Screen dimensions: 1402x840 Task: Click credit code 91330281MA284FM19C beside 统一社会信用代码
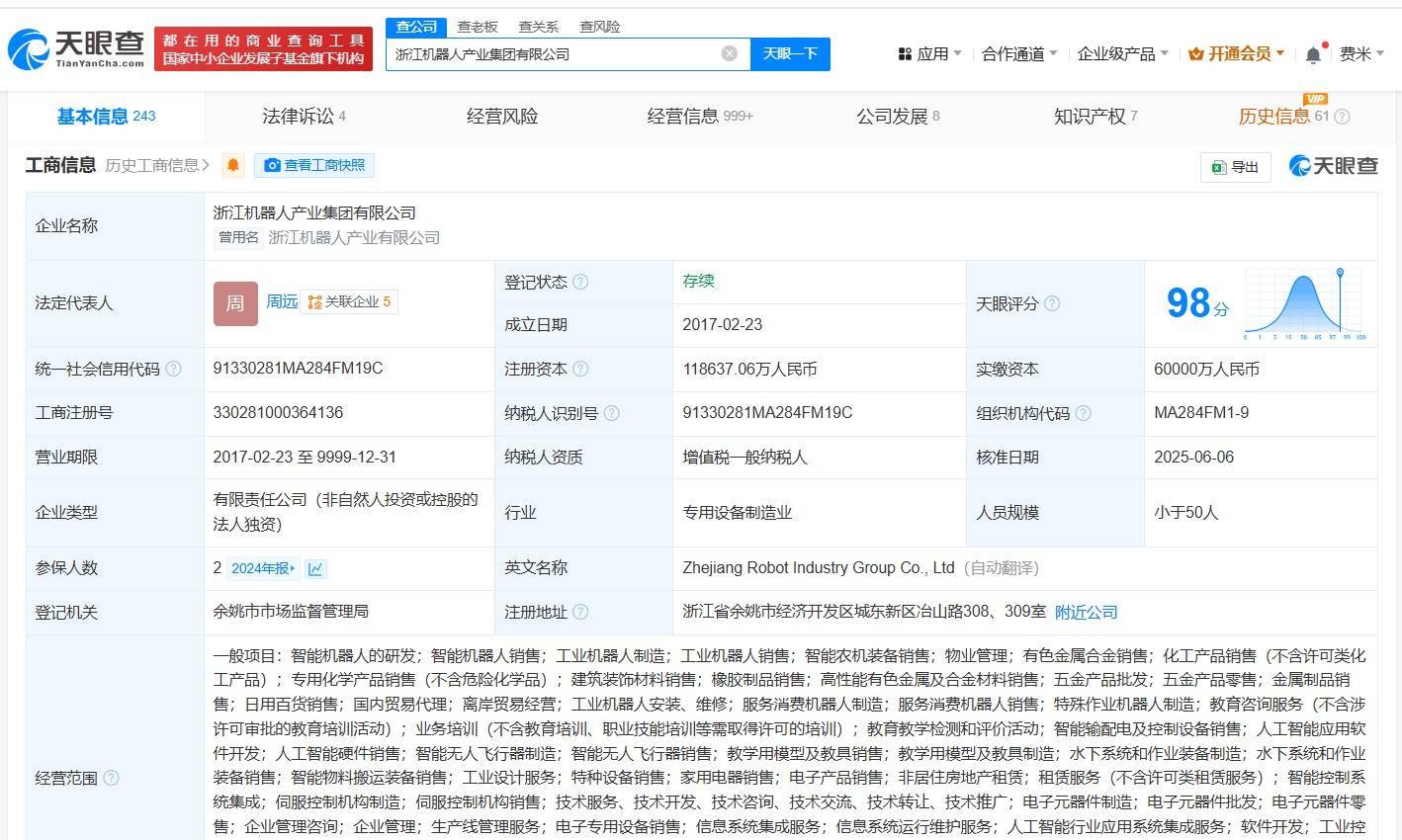[298, 368]
